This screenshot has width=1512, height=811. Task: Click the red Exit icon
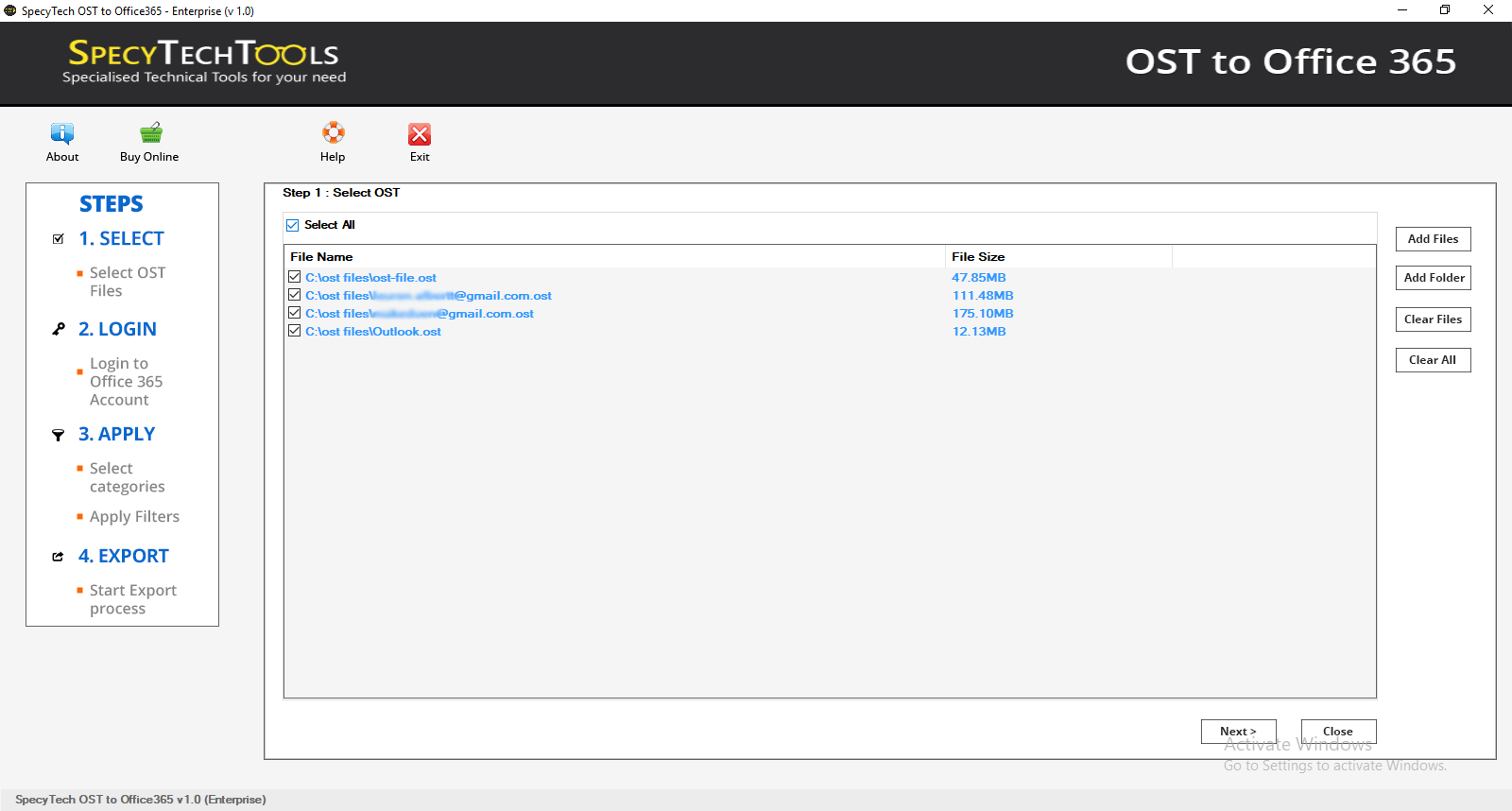(x=420, y=134)
